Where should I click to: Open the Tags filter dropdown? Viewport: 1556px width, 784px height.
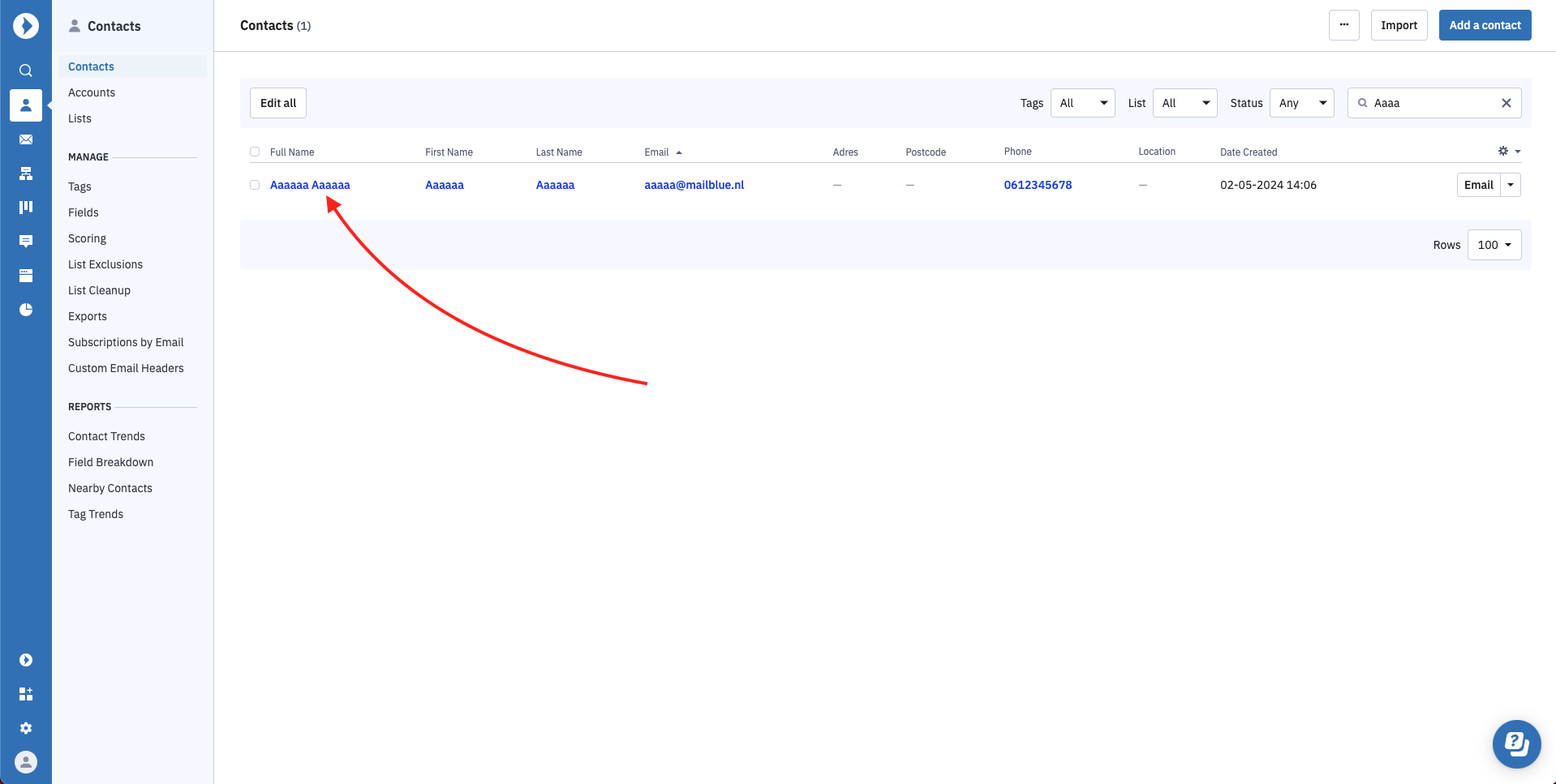tap(1082, 103)
